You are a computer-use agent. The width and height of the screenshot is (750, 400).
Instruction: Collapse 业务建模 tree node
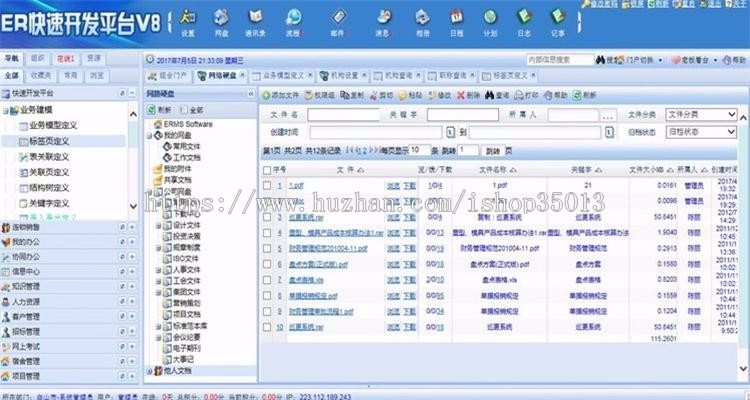pyautogui.click(x=5, y=111)
